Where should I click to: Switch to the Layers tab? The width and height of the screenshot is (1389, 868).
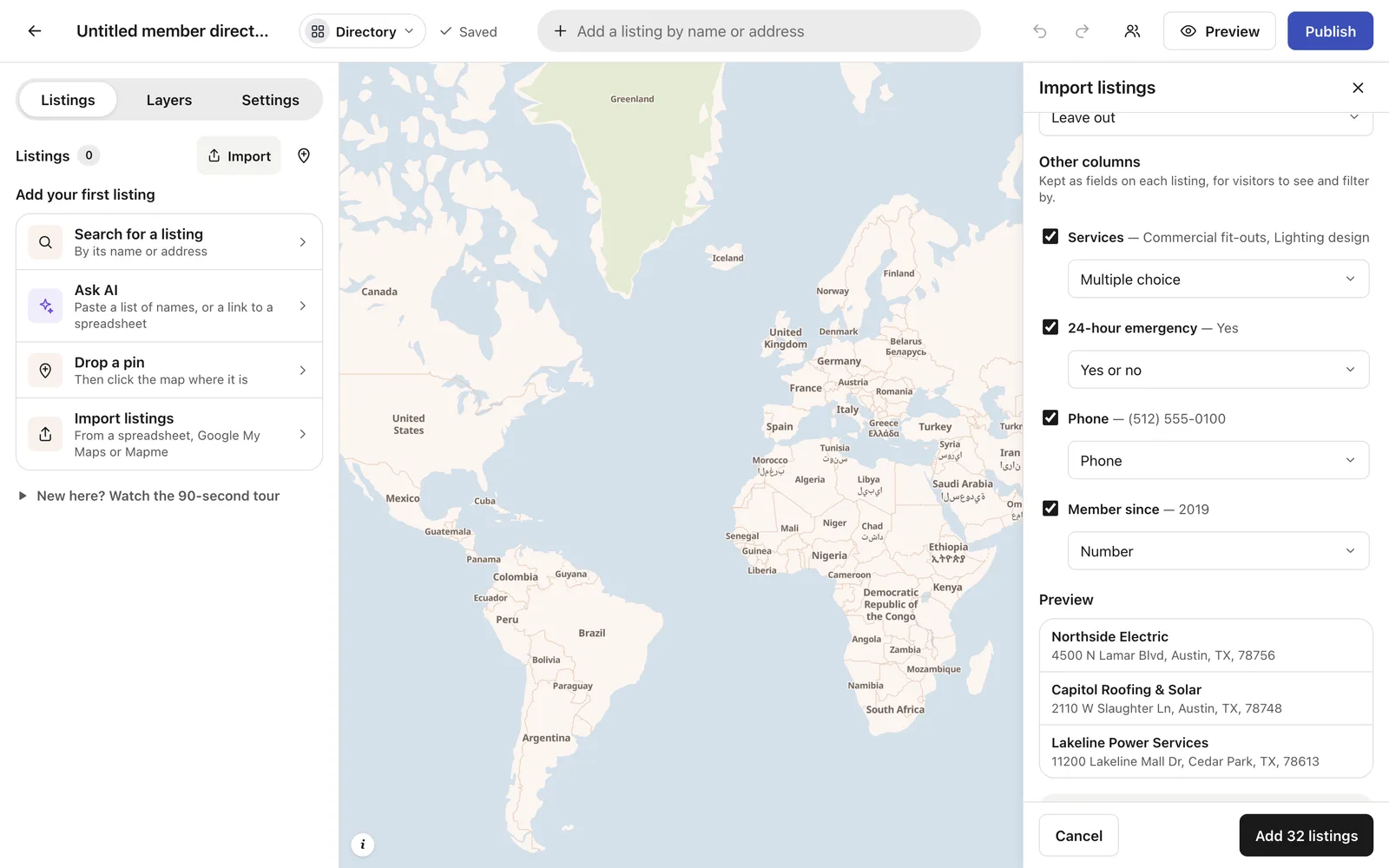point(169,100)
